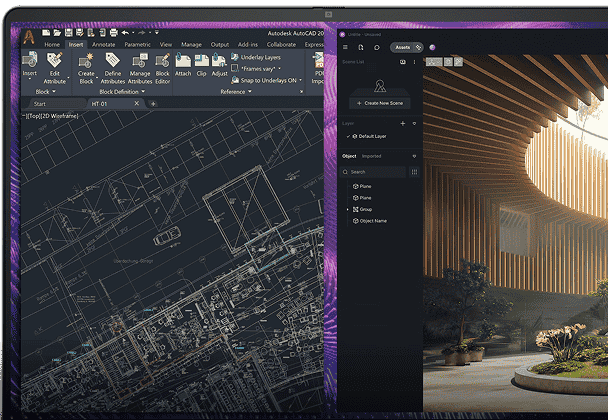Open the Manage Attributes tool
Image resolution: width=608 pixels, height=420 pixels.
(x=140, y=68)
